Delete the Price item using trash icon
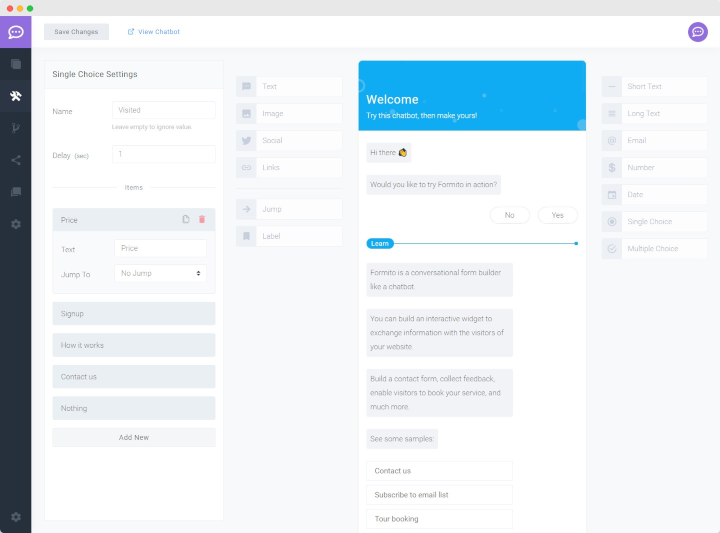The image size is (720, 533). point(202,219)
